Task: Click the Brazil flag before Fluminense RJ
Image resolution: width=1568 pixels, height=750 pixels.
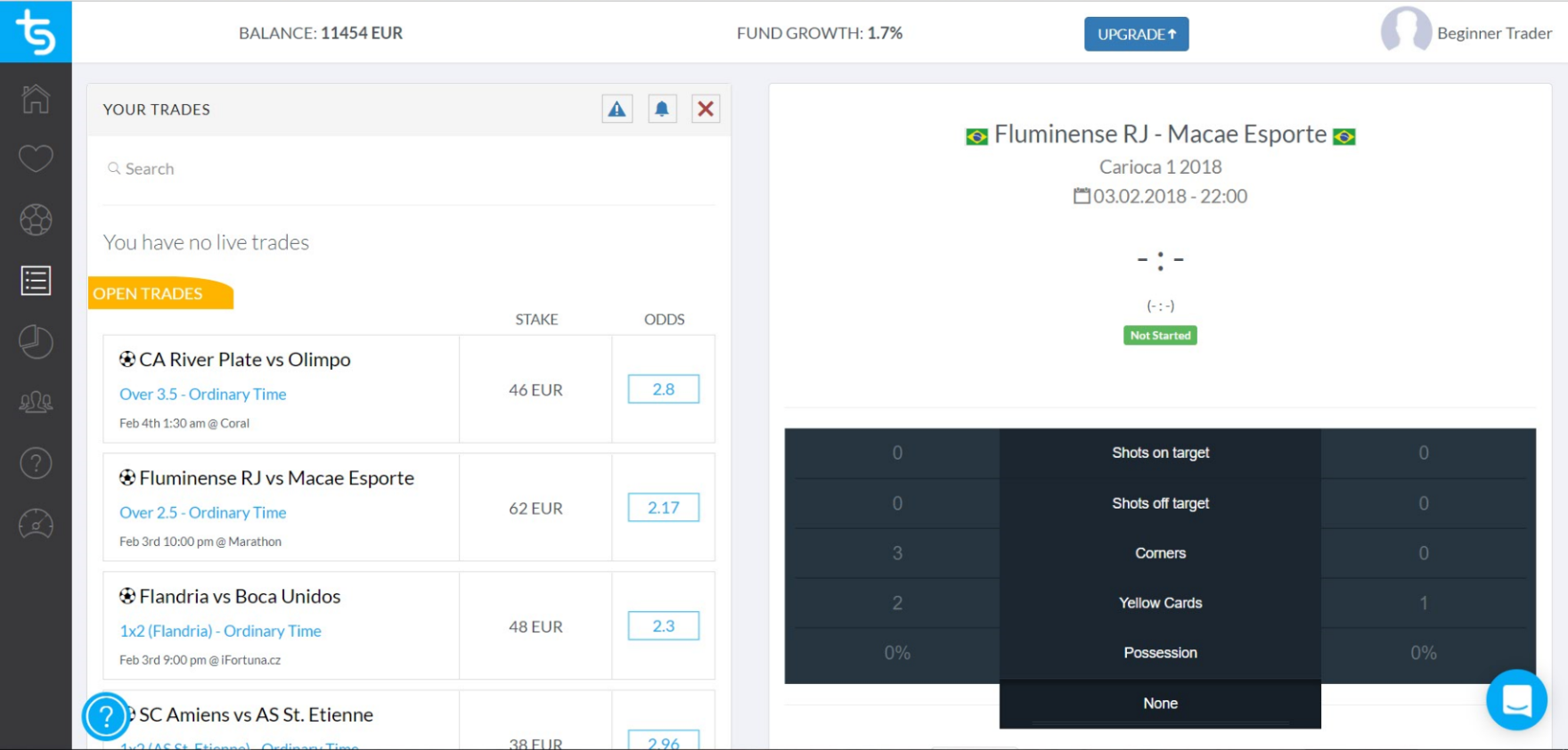Action: pyautogui.click(x=977, y=136)
